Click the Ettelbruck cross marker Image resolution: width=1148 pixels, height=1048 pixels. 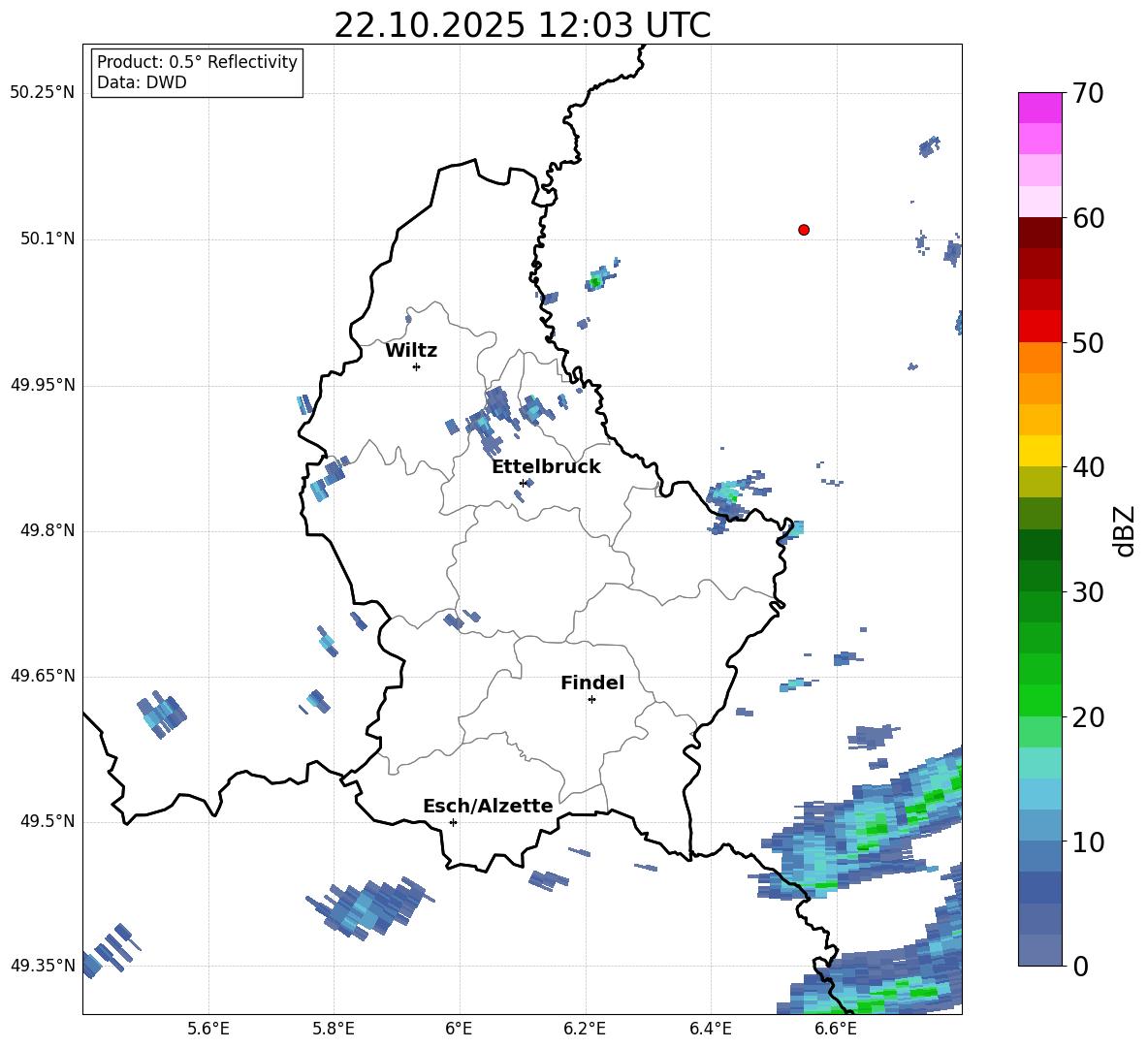click(522, 483)
